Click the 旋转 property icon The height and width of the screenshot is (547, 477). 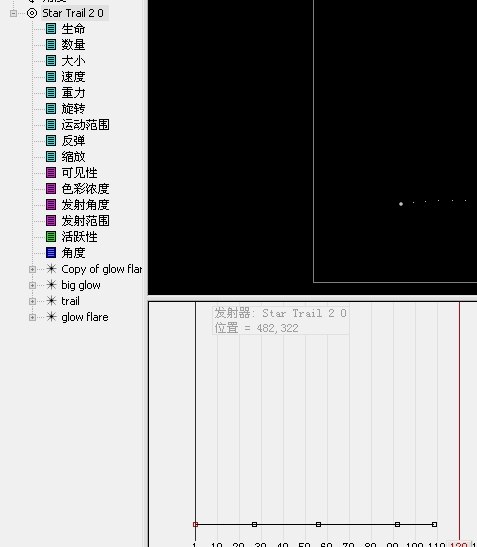point(51,109)
